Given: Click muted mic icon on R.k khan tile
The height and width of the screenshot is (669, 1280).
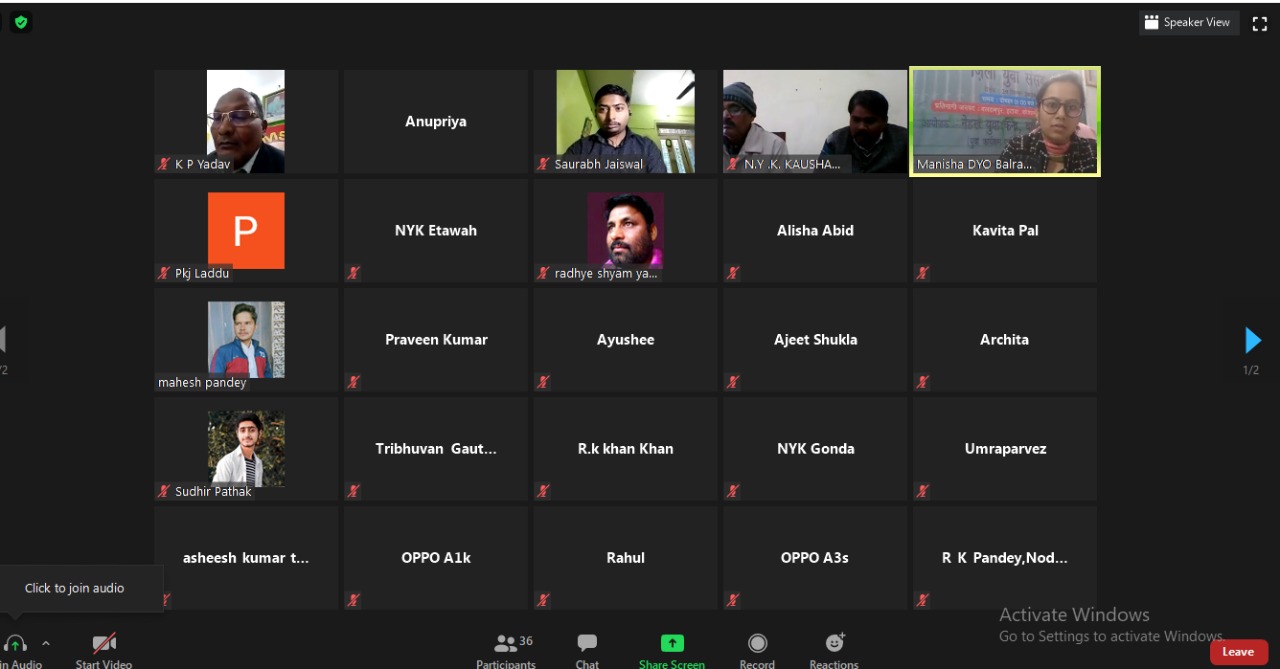Looking at the screenshot, I should pos(543,491).
